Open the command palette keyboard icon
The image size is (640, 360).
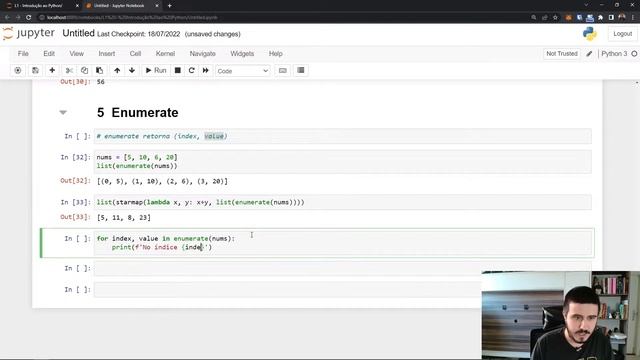click(282, 71)
